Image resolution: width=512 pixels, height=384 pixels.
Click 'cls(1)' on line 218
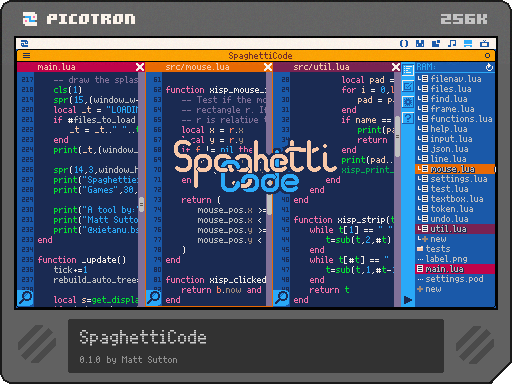pyautogui.click(x=67, y=90)
